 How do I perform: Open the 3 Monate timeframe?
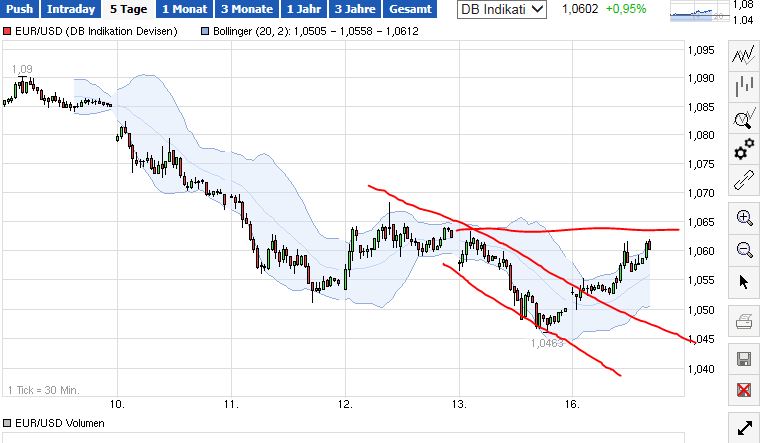[x=247, y=9]
